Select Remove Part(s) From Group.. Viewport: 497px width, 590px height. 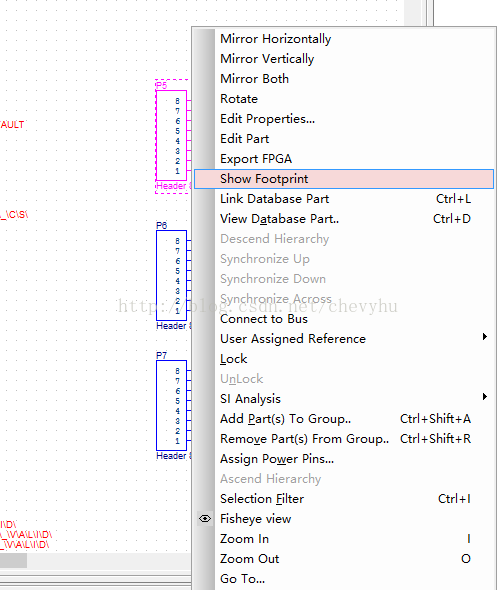tap(344, 439)
